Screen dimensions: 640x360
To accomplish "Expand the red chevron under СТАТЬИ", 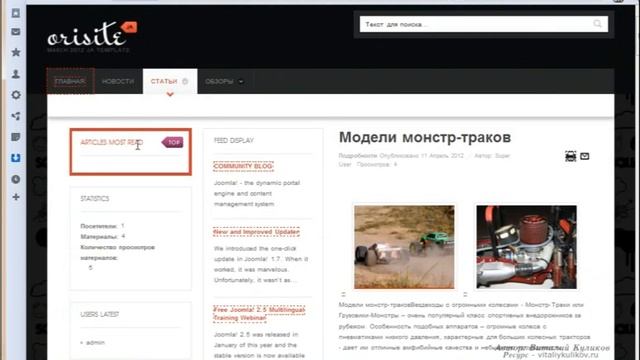I will [170, 94].
